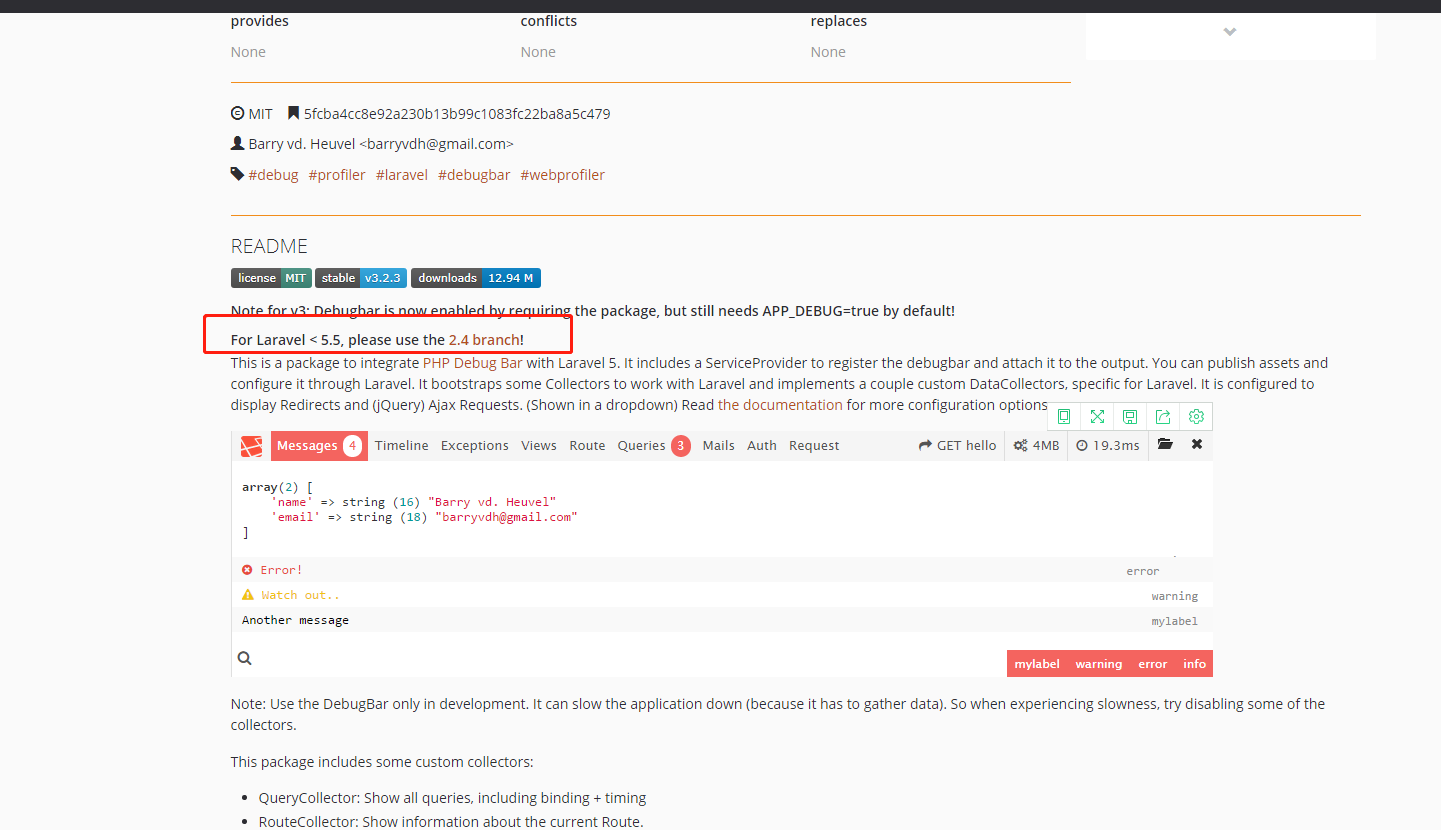Viewport: 1441px width, 830px height.
Task: Click the Watch out.. warning row
Action: coord(722,595)
